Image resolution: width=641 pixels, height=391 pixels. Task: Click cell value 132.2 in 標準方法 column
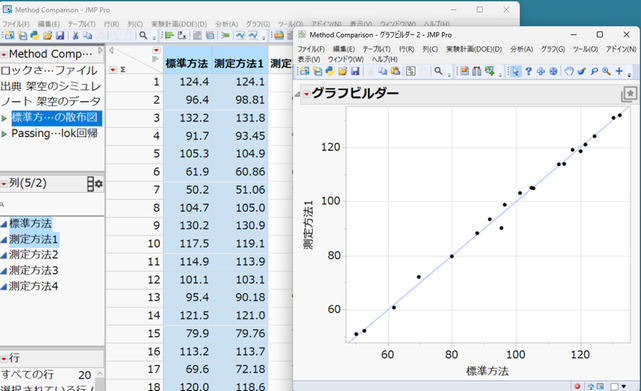point(195,118)
